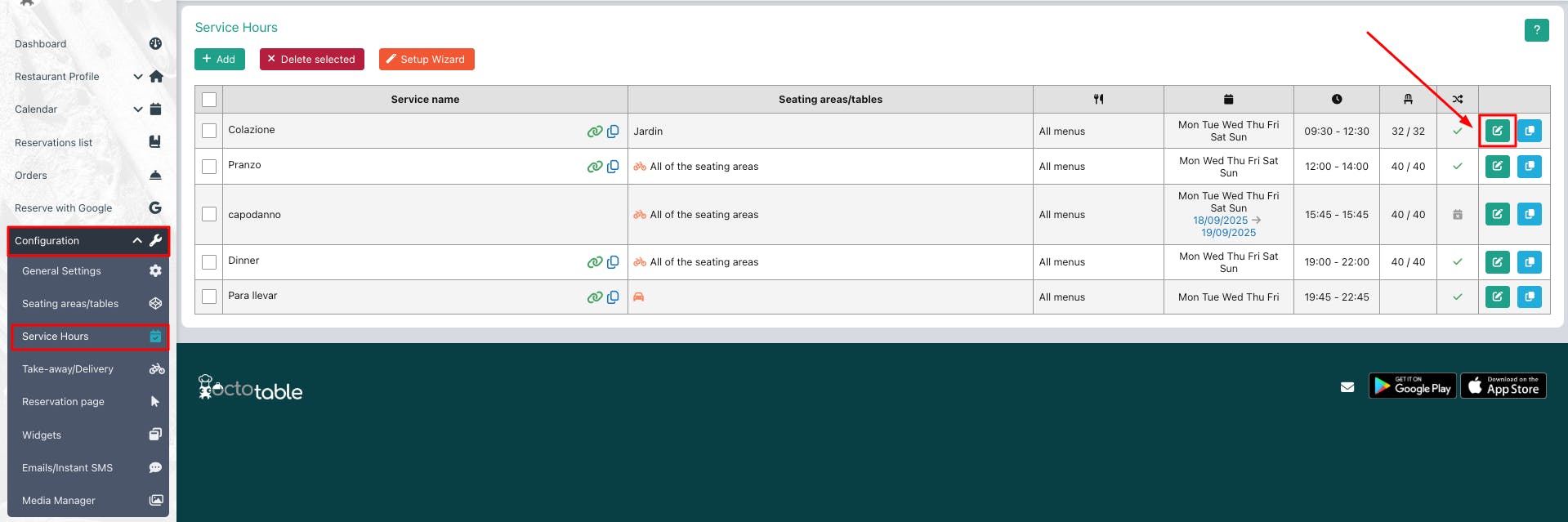The width and height of the screenshot is (1568, 522).
Task: Edit the Colazione service
Action: [x=1497, y=131]
